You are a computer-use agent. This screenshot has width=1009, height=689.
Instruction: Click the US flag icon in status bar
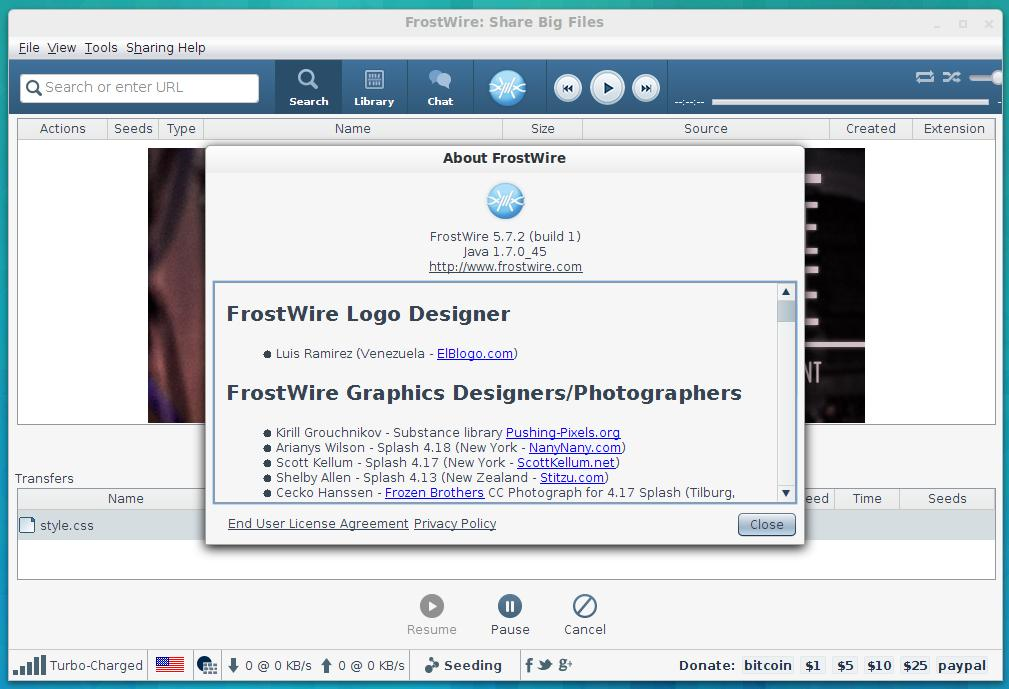[170, 665]
